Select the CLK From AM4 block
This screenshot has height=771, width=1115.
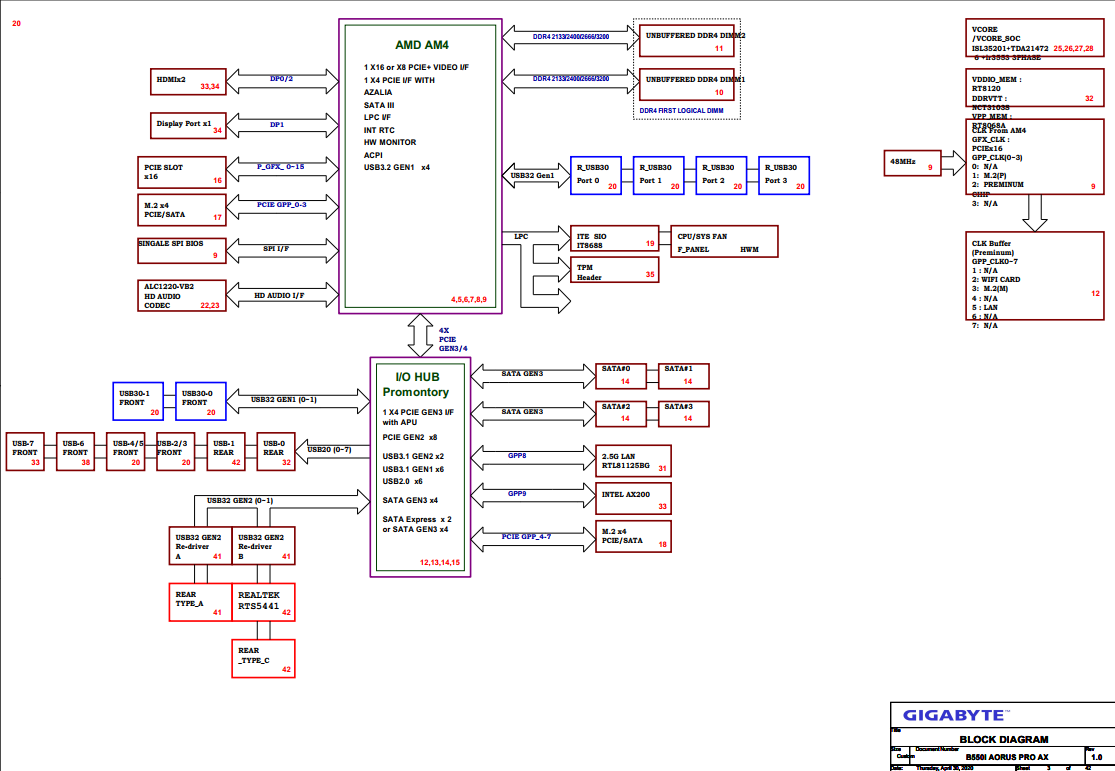tap(1035, 156)
